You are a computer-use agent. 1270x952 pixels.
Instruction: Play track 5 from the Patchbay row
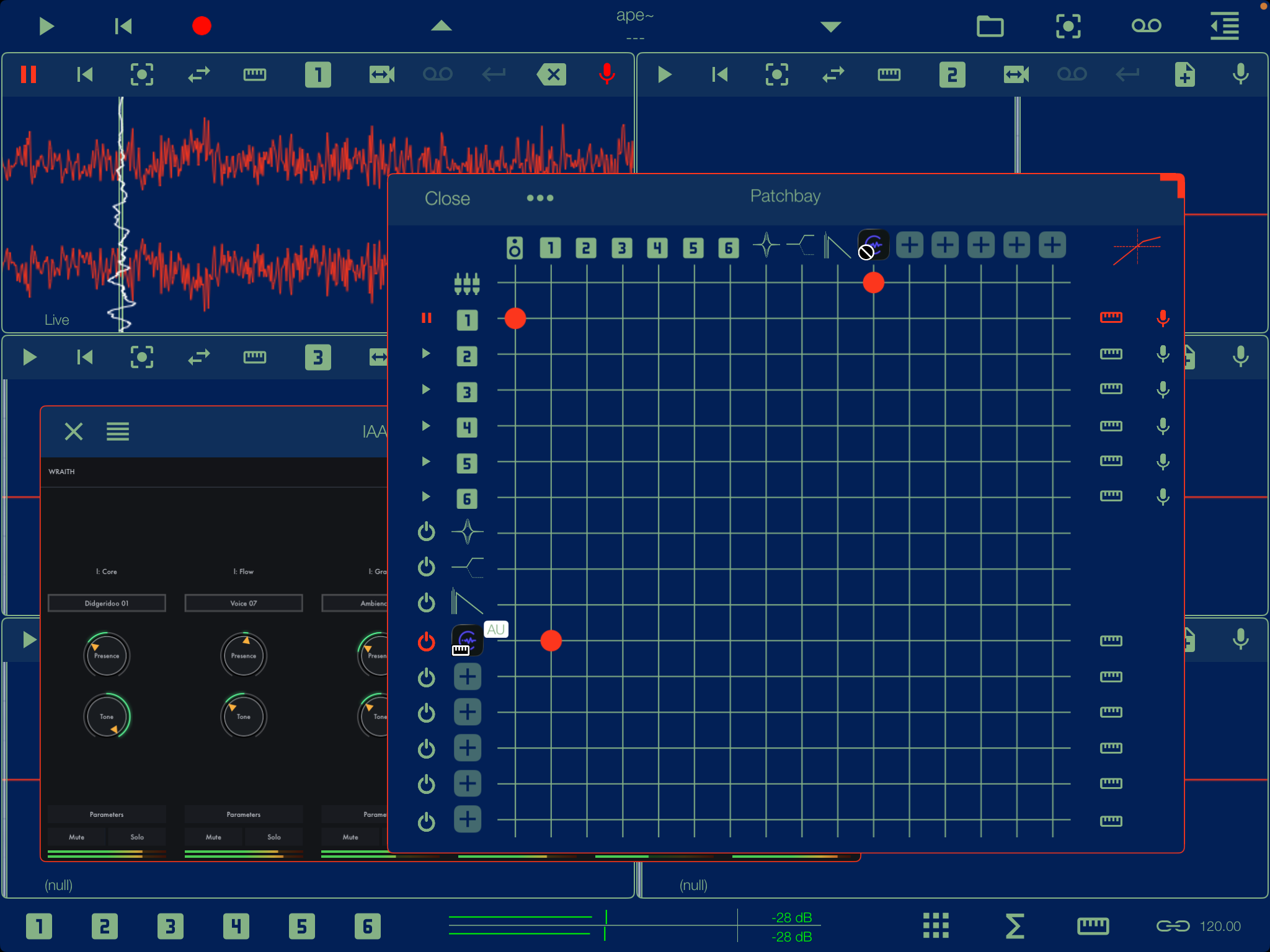[x=426, y=461]
